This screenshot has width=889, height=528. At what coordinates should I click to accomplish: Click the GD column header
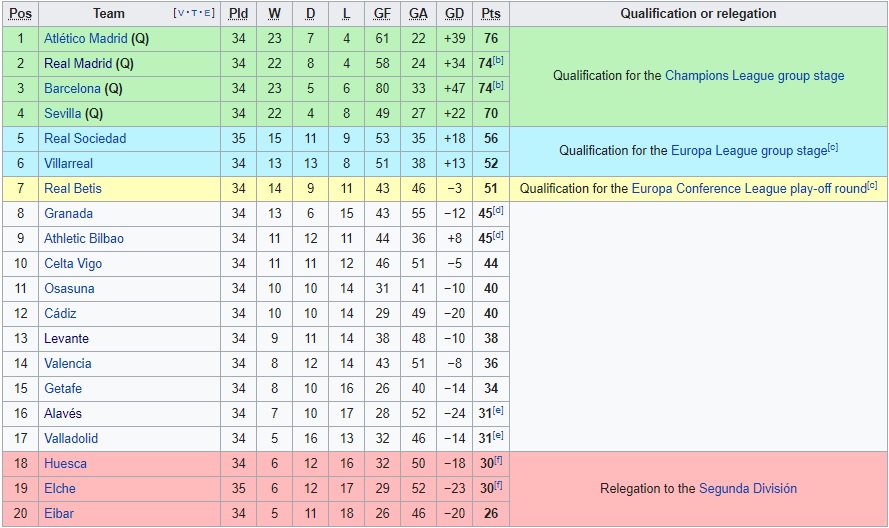tap(454, 13)
